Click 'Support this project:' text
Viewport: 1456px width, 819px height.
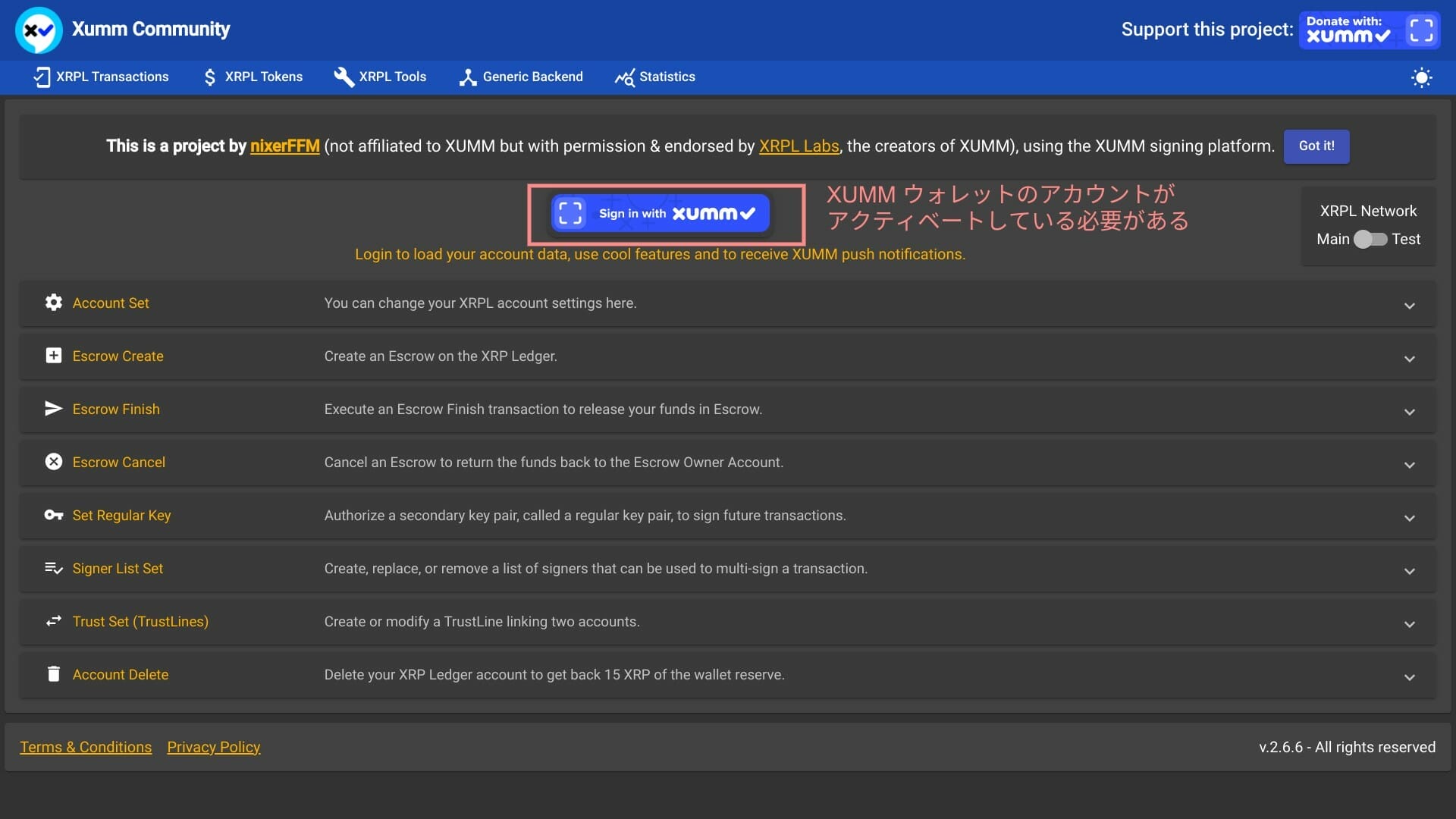[1207, 30]
